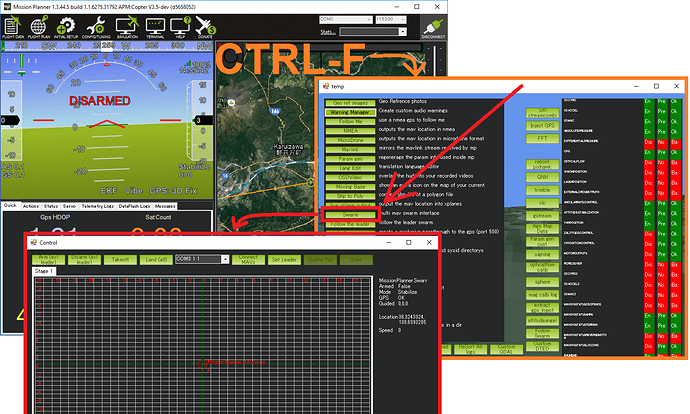Click the Custom DTED button
Image resolution: width=690 pixels, height=414 pixels.
pos(542,346)
